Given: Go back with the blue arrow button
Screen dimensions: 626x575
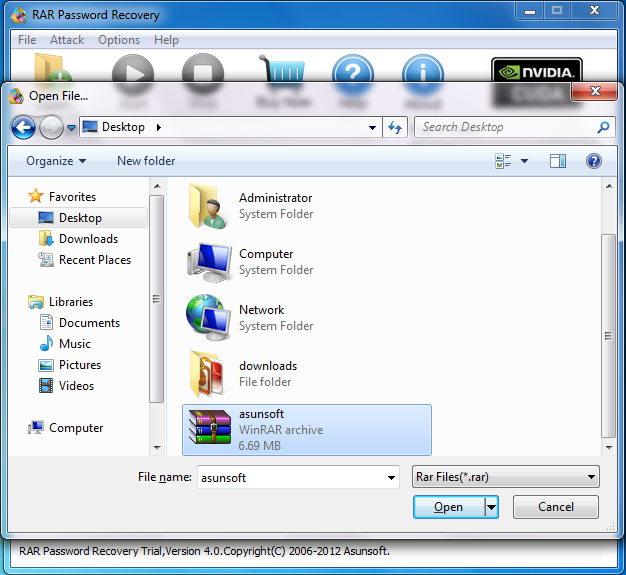Looking at the screenshot, I should (x=23, y=128).
